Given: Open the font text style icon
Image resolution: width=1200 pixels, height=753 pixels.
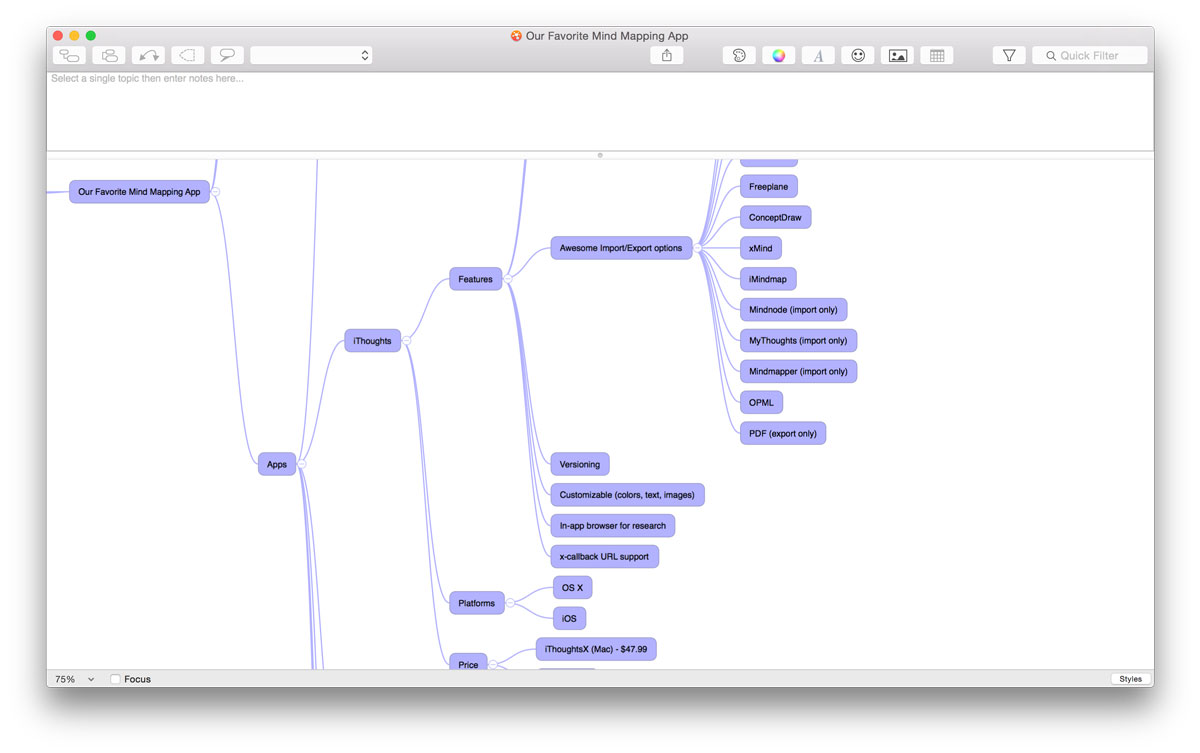Looking at the screenshot, I should pos(818,56).
